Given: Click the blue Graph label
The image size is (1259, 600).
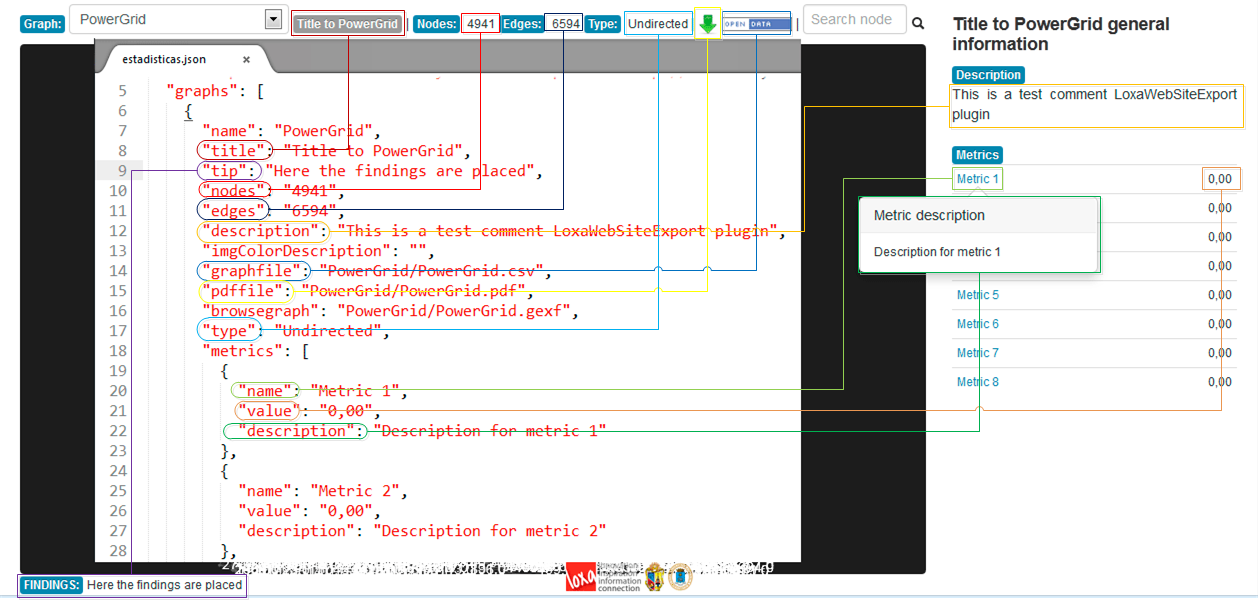Looking at the screenshot, I should click(x=42, y=24).
